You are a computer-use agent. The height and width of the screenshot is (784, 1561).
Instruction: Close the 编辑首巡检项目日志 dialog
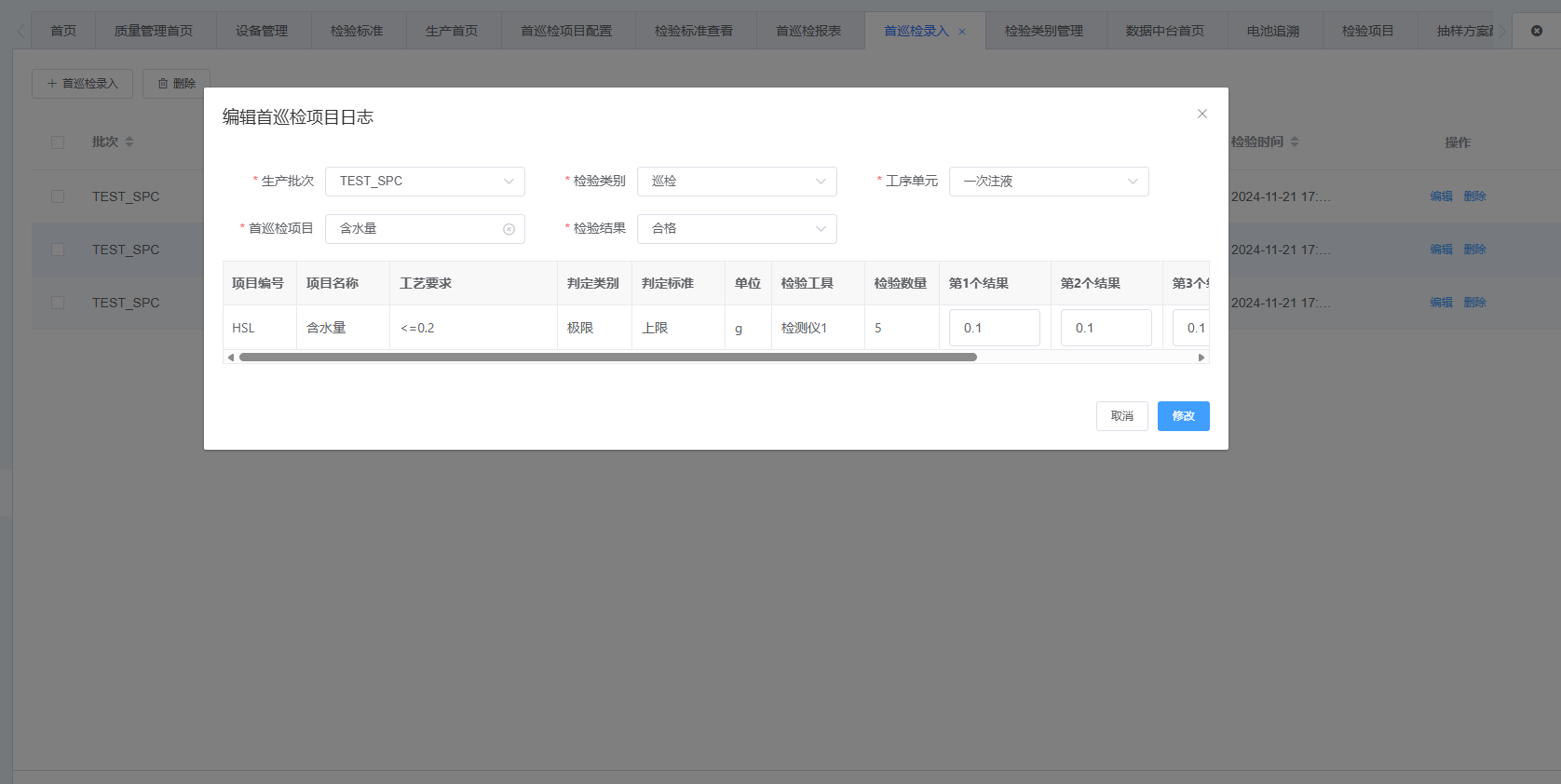[x=1202, y=114]
